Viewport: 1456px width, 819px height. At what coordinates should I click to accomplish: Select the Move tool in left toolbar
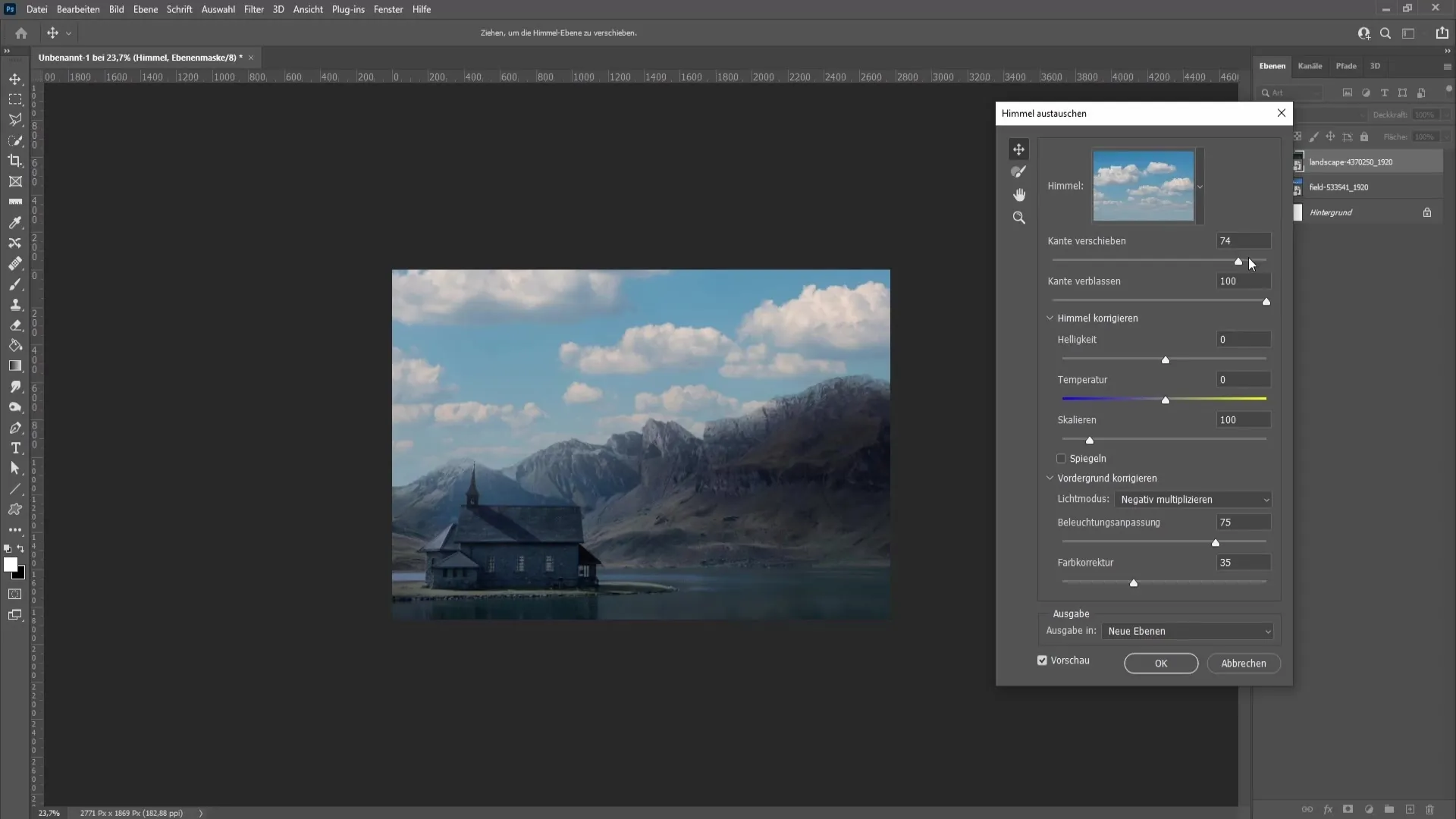click(x=15, y=79)
